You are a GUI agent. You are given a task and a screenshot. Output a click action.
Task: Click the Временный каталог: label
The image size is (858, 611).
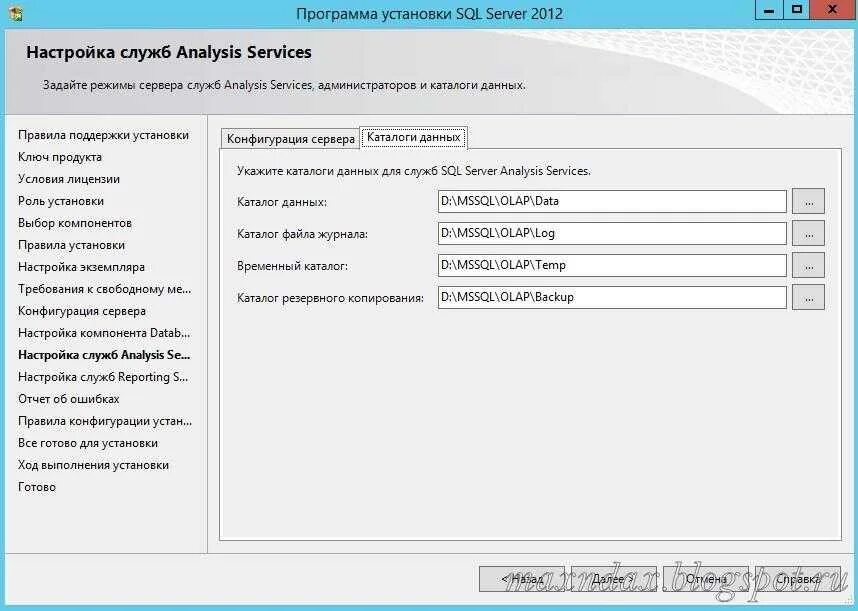click(292, 266)
